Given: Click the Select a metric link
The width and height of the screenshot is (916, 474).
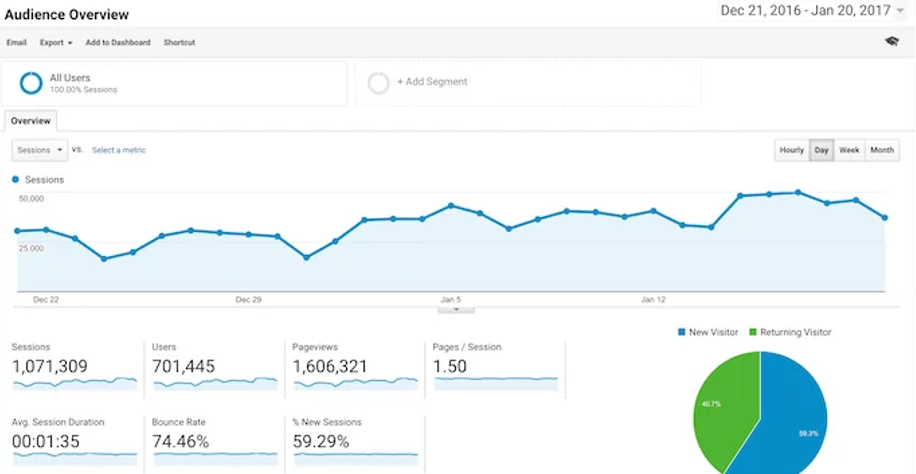Looking at the screenshot, I should [x=118, y=150].
